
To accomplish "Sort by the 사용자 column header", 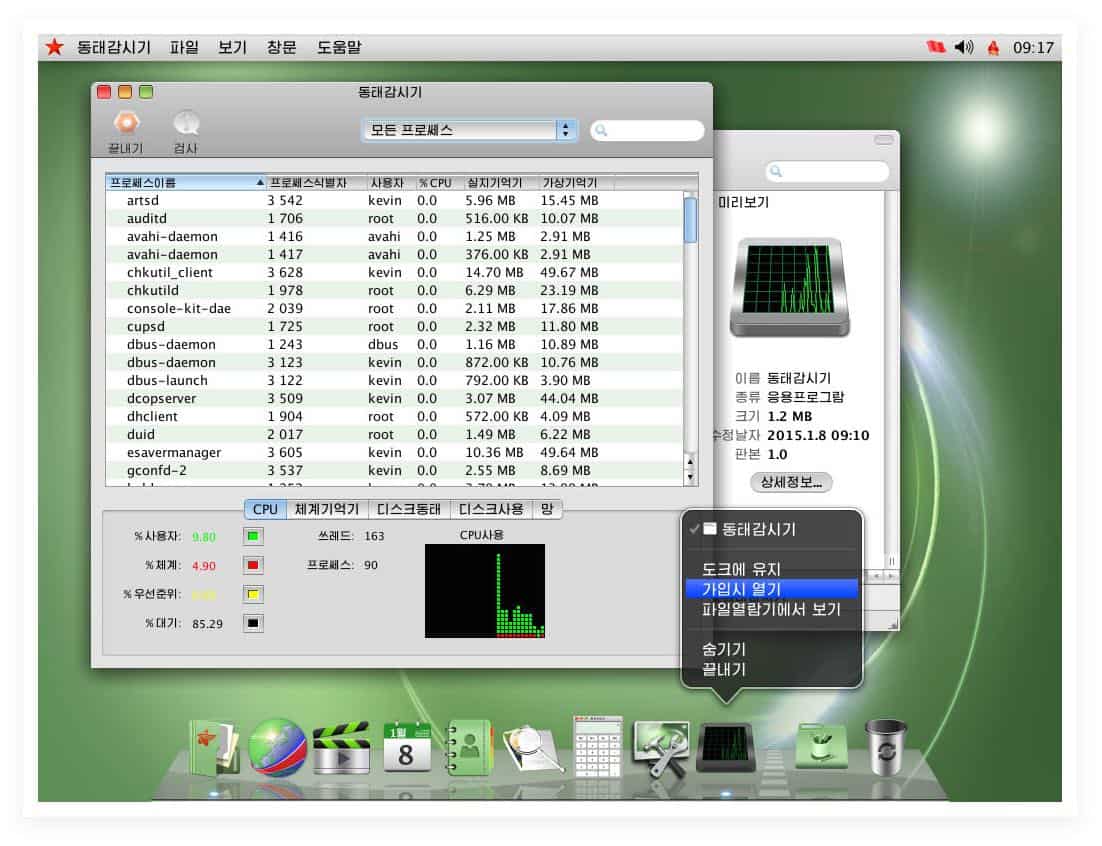I will click(x=390, y=183).
